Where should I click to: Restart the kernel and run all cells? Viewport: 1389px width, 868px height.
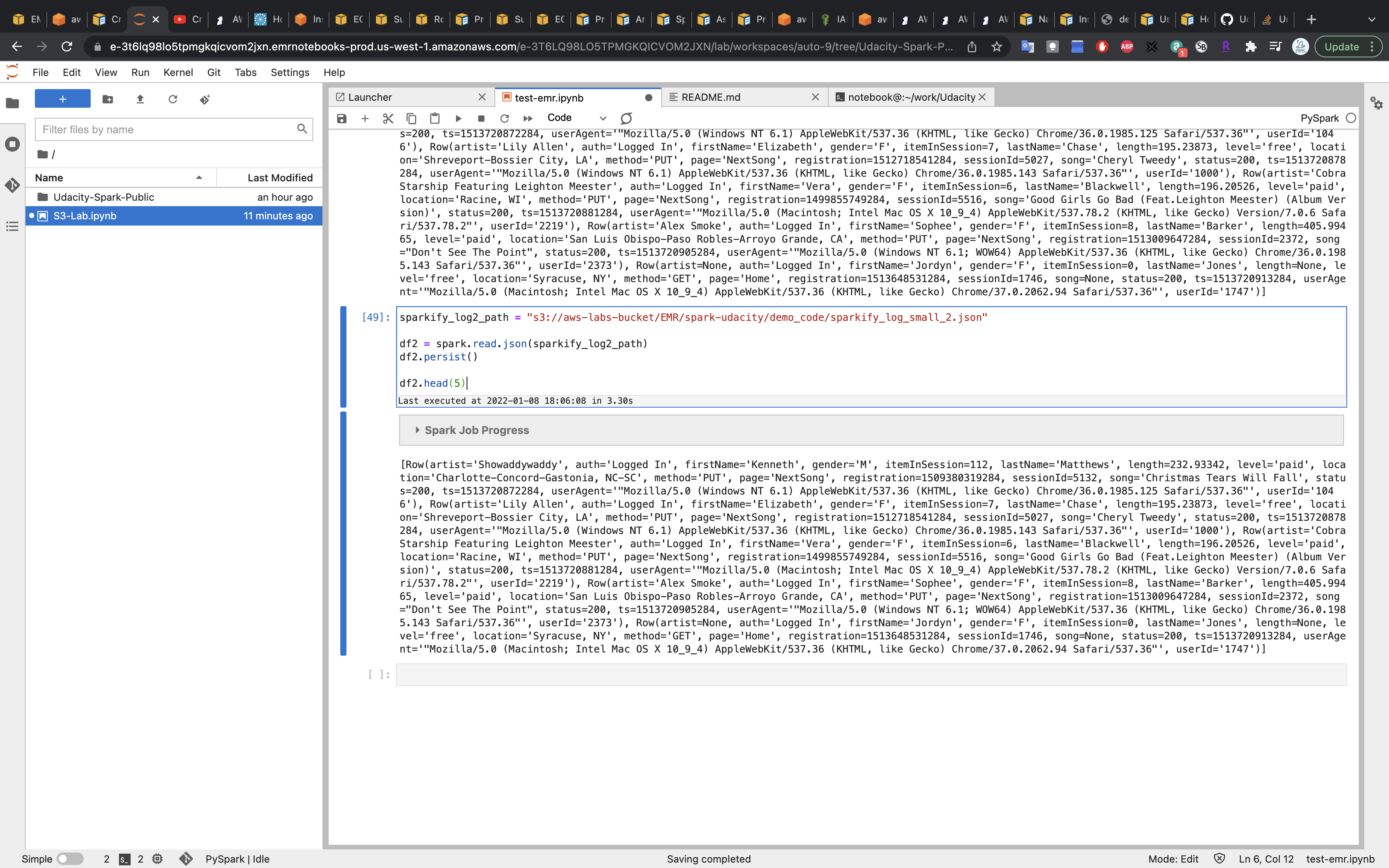[x=527, y=118]
